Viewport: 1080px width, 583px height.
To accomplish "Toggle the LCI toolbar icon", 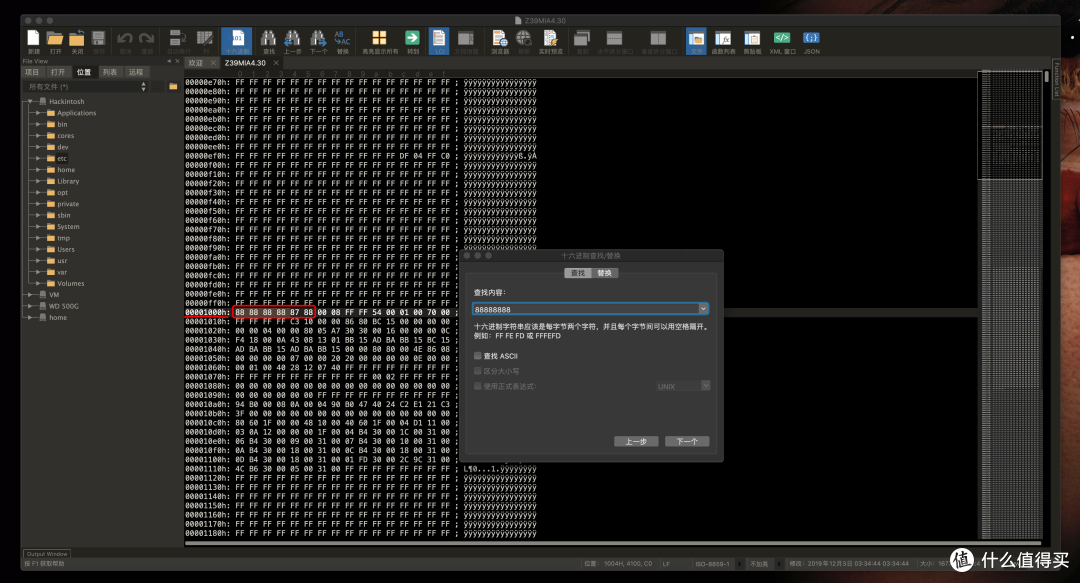I will 439,41.
